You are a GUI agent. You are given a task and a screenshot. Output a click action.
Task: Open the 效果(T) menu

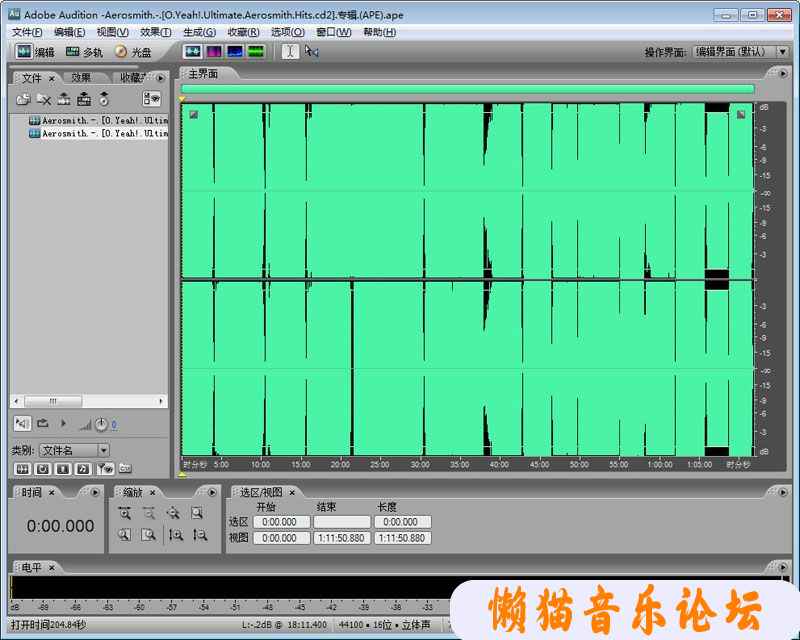(156, 32)
